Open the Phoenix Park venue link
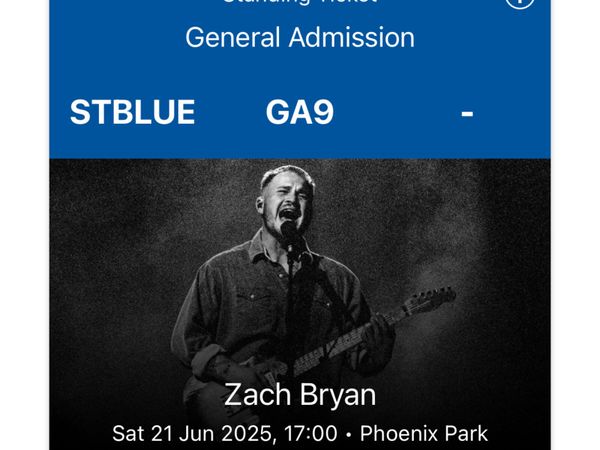The height and width of the screenshot is (450, 600). 424,434
